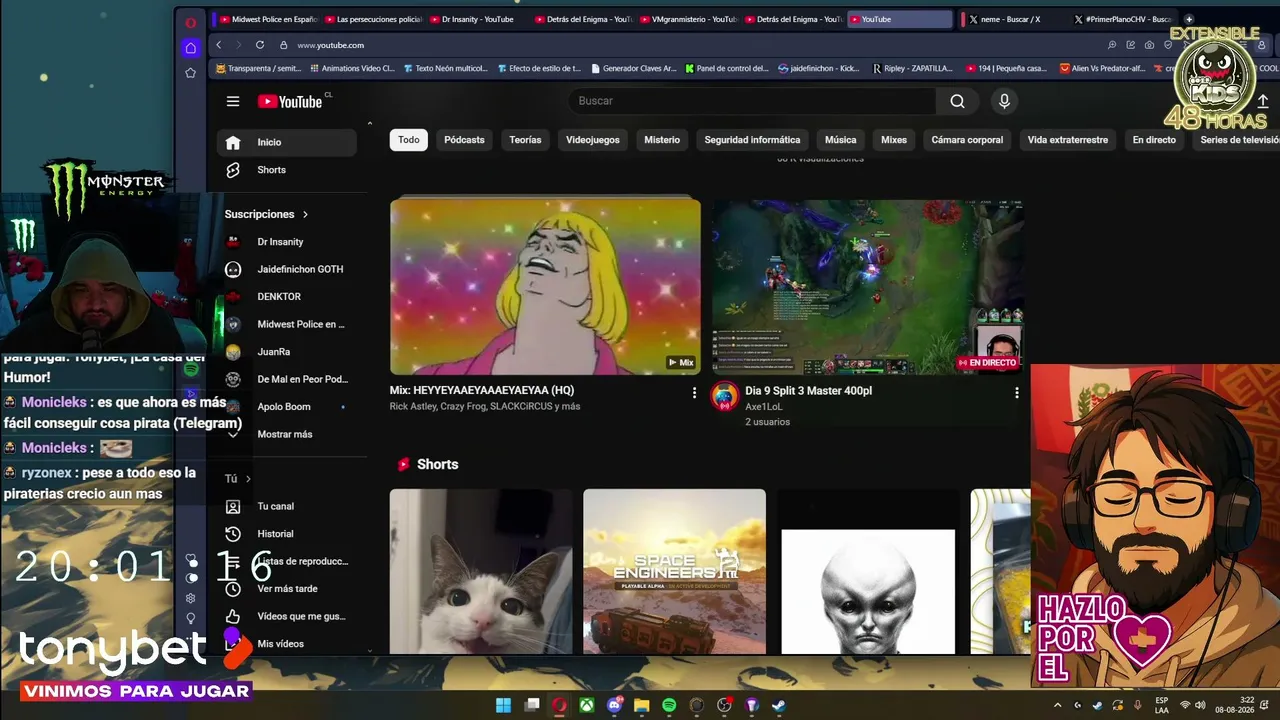1280x720 pixels.
Task: Select the Teorías filter chip
Action: tap(525, 140)
